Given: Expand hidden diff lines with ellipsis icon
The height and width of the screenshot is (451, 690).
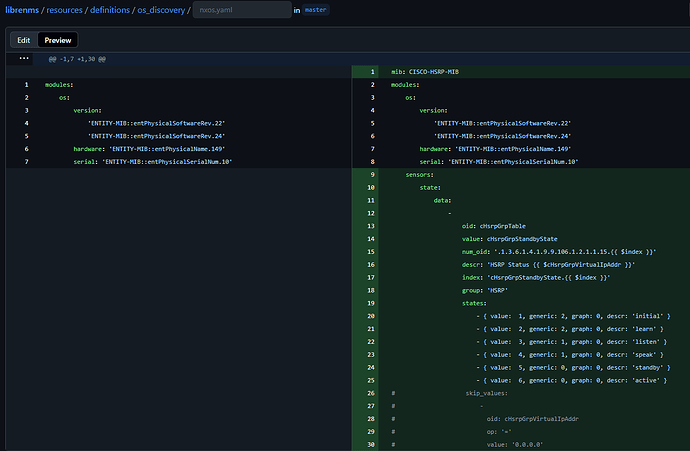Looking at the screenshot, I should click(24, 59).
